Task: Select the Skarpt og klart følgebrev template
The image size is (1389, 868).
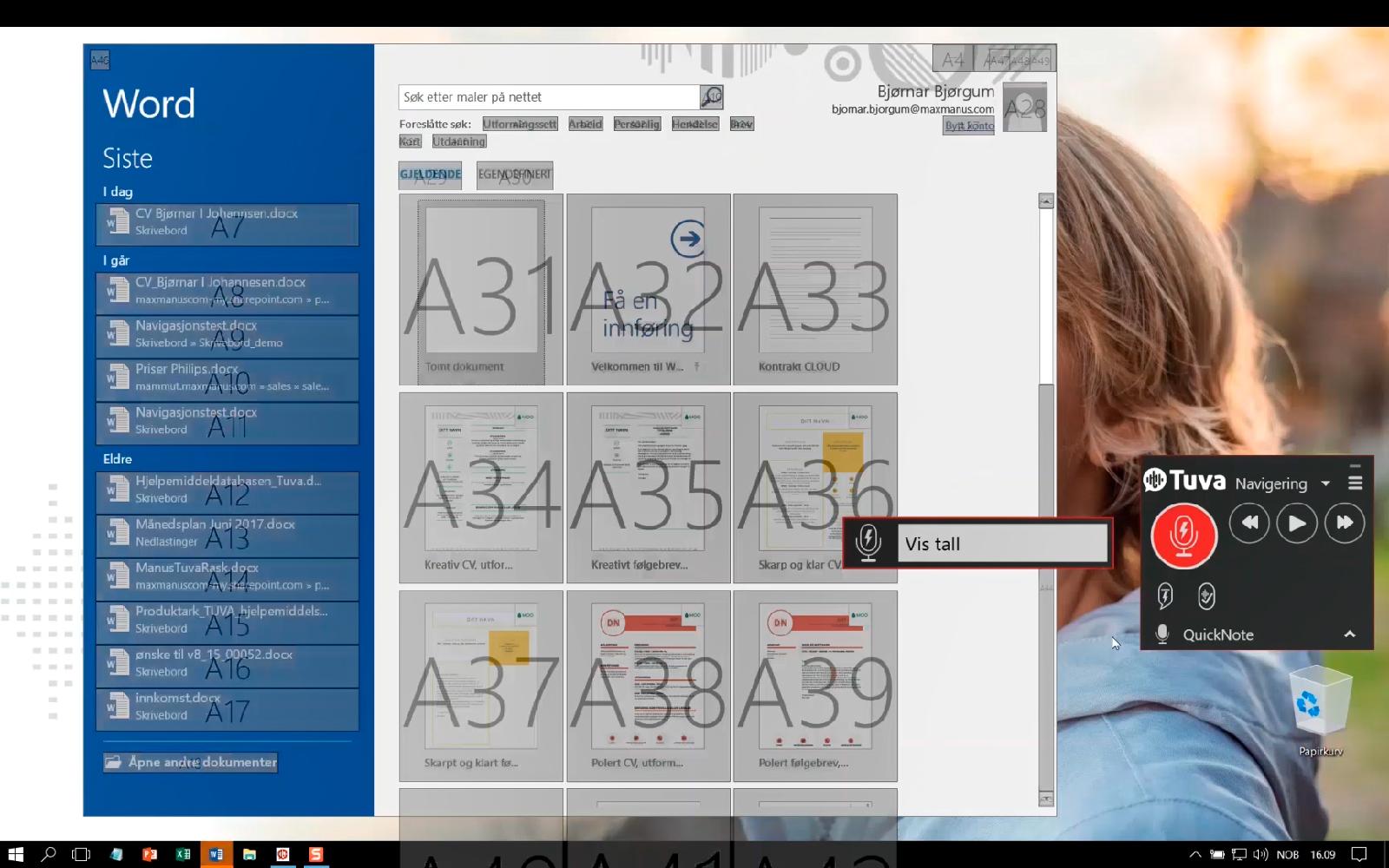Action: click(481, 686)
